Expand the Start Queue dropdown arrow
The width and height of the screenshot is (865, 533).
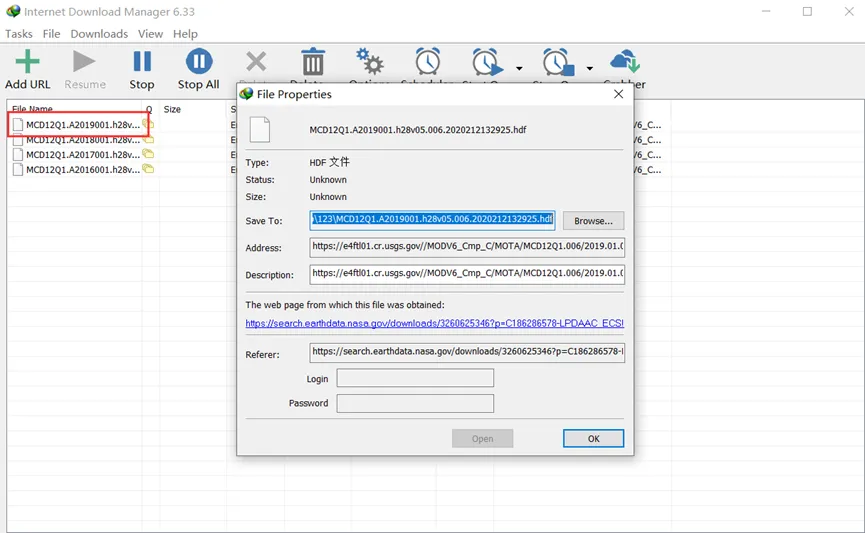pyautogui.click(x=519, y=68)
